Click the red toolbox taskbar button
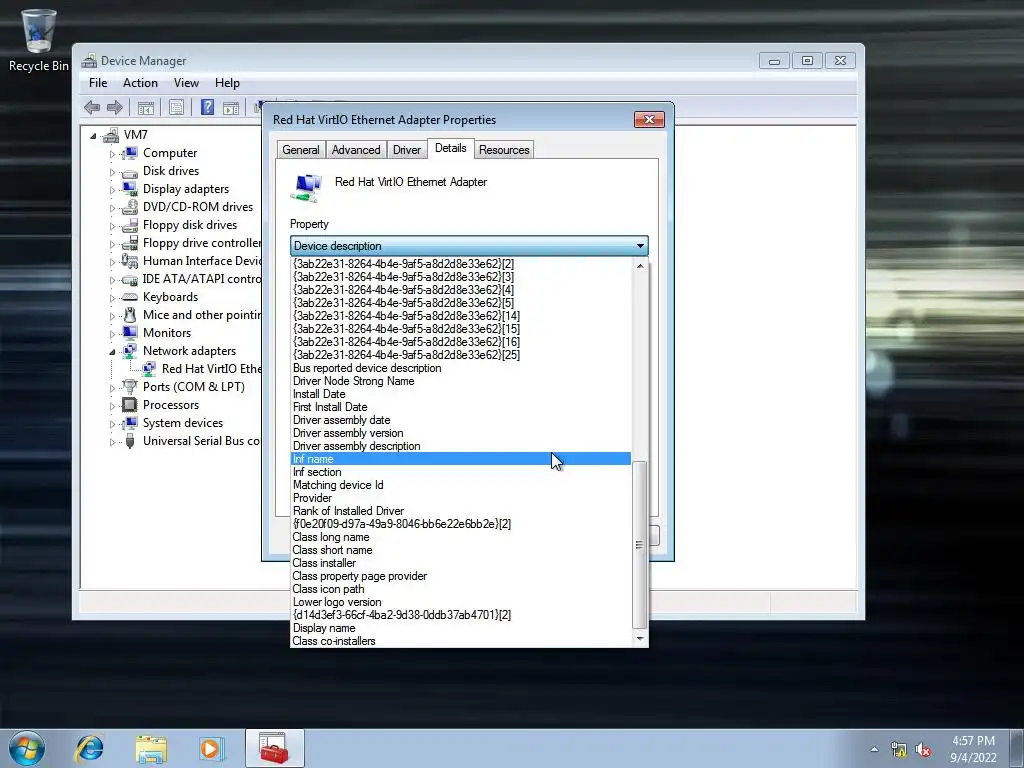The height and width of the screenshot is (768, 1024). coord(274,748)
